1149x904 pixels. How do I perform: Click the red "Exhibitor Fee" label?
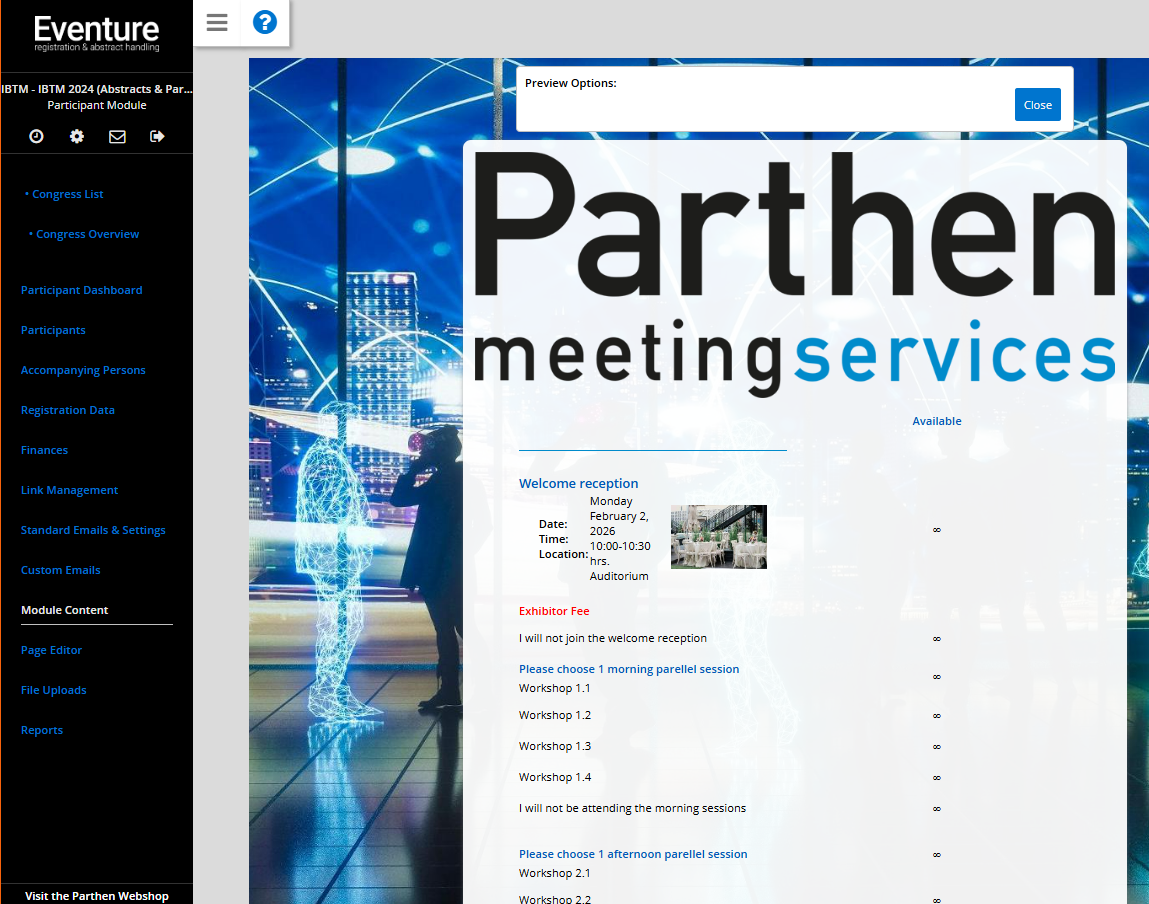(x=554, y=611)
